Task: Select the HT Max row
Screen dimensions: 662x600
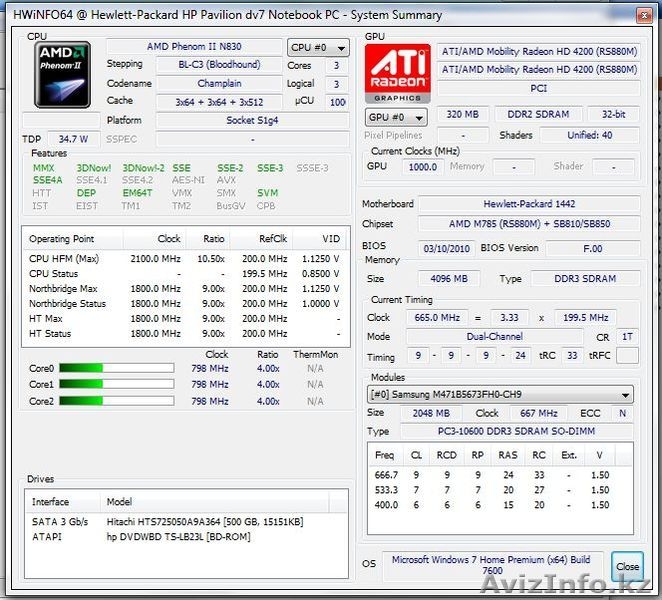Action: 185,319
